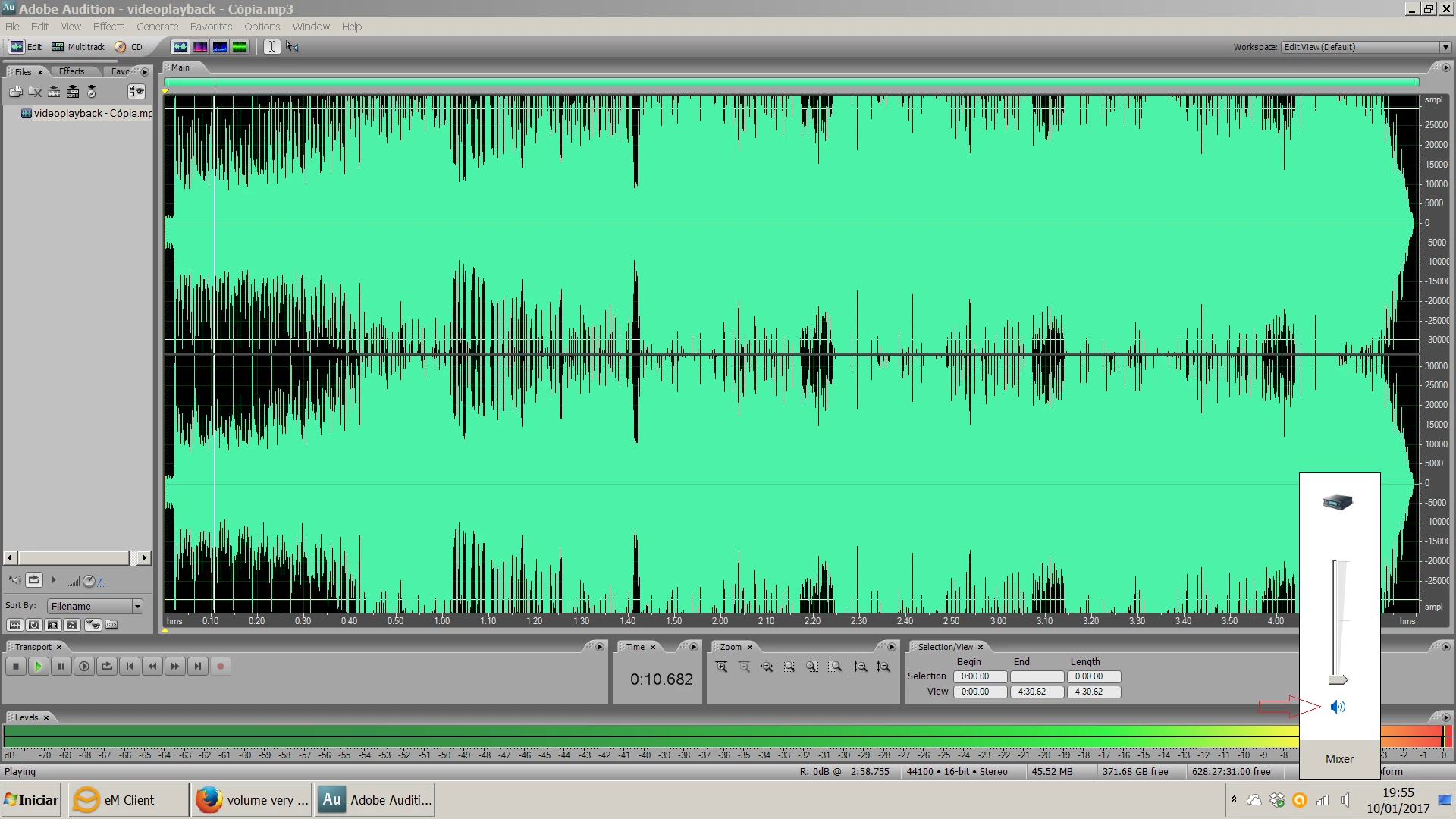Switch to Multitrack view
Viewport: 1456px width, 819px height.
[x=78, y=47]
